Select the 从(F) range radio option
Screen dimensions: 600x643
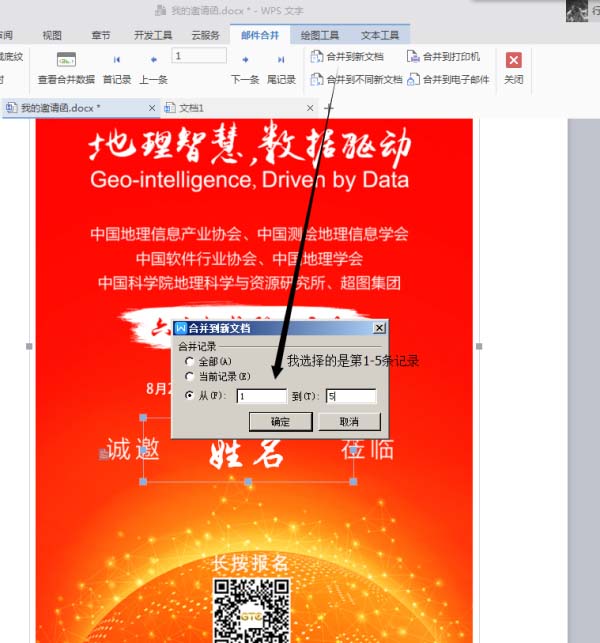189,395
